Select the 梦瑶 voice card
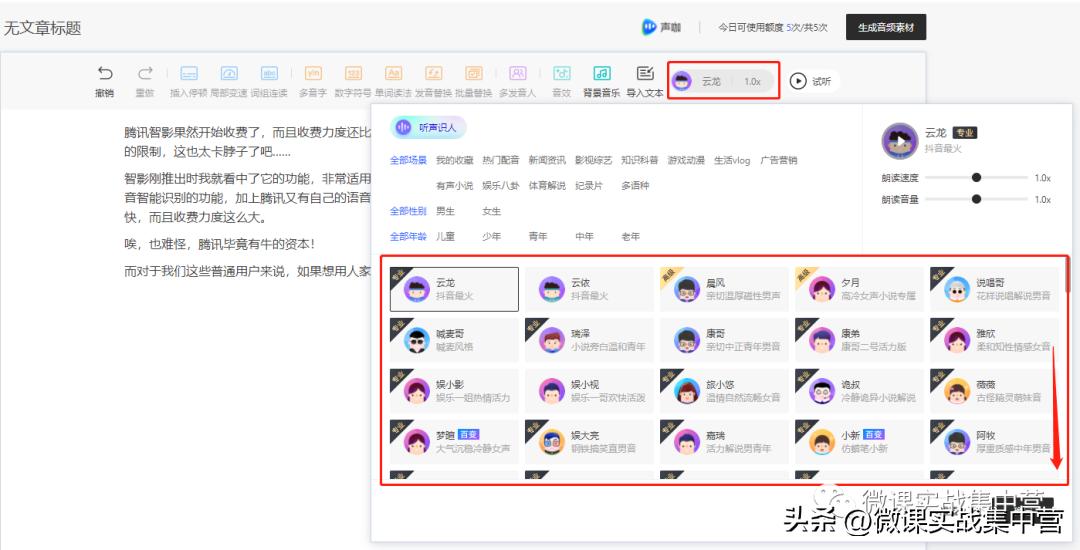Viewport: 1080px width, 550px height. tap(454, 442)
